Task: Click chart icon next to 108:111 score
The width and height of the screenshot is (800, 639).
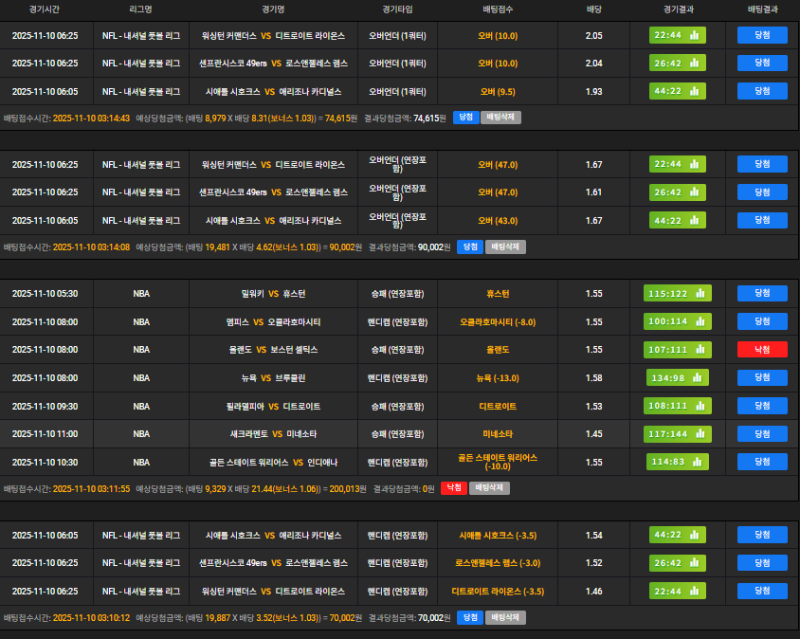Action: (697, 406)
